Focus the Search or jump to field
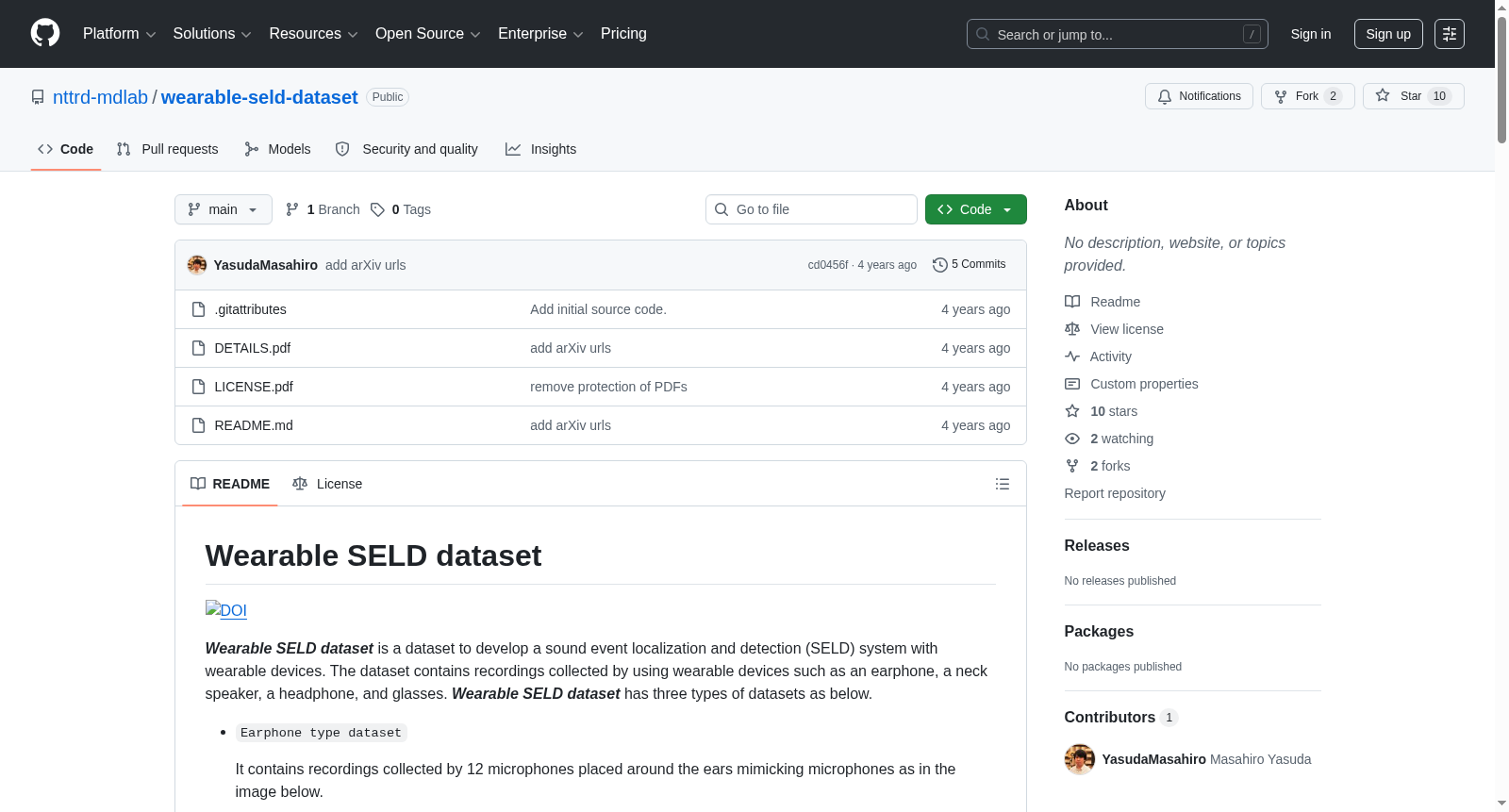1509x812 pixels. [x=1117, y=34]
